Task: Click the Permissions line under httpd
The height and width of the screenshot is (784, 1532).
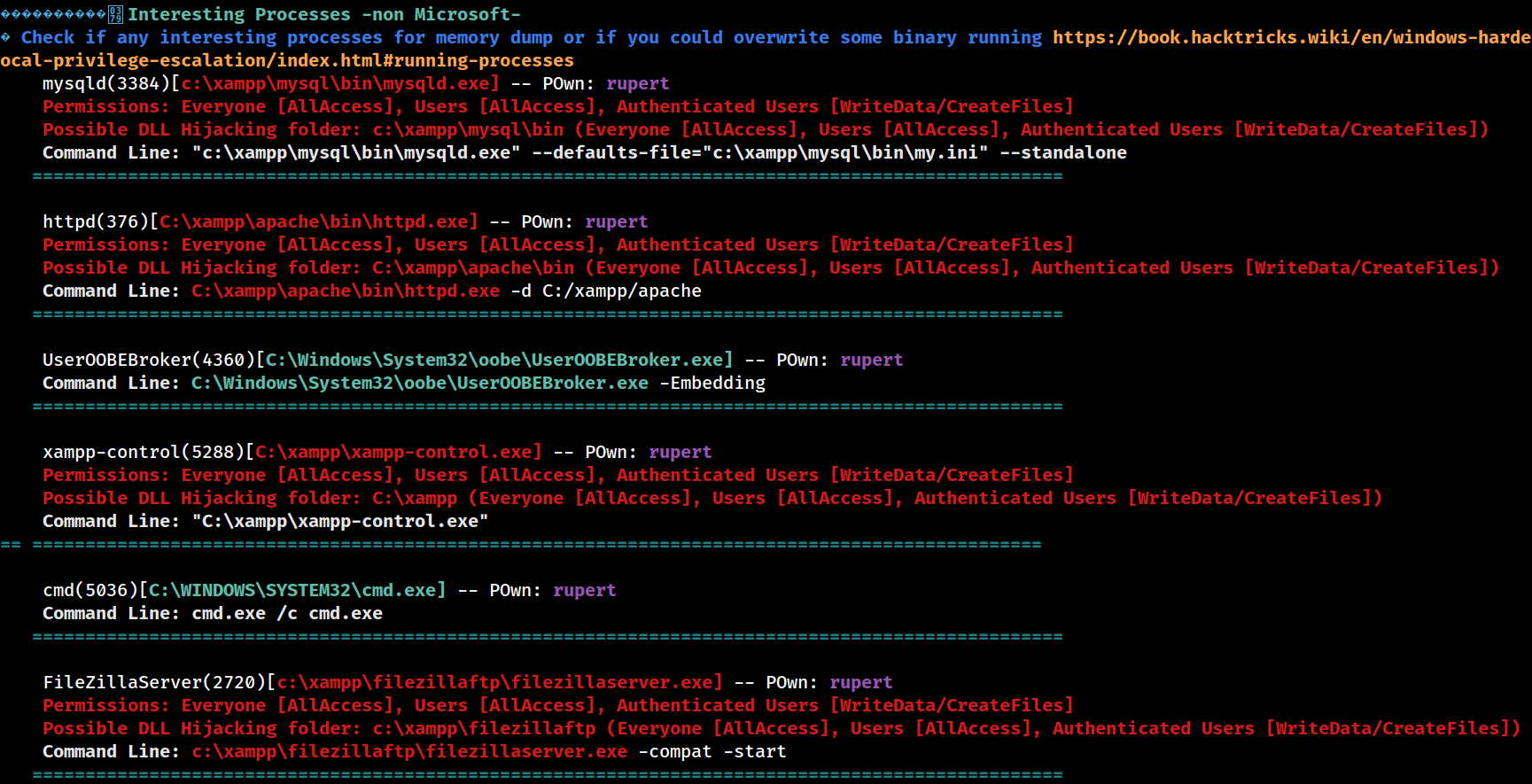Action: pyautogui.click(x=558, y=245)
